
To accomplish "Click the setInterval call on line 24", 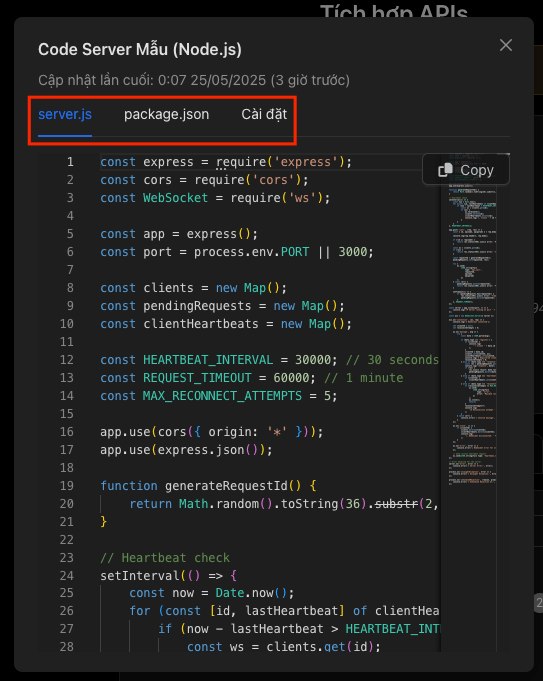I will 140,575.
